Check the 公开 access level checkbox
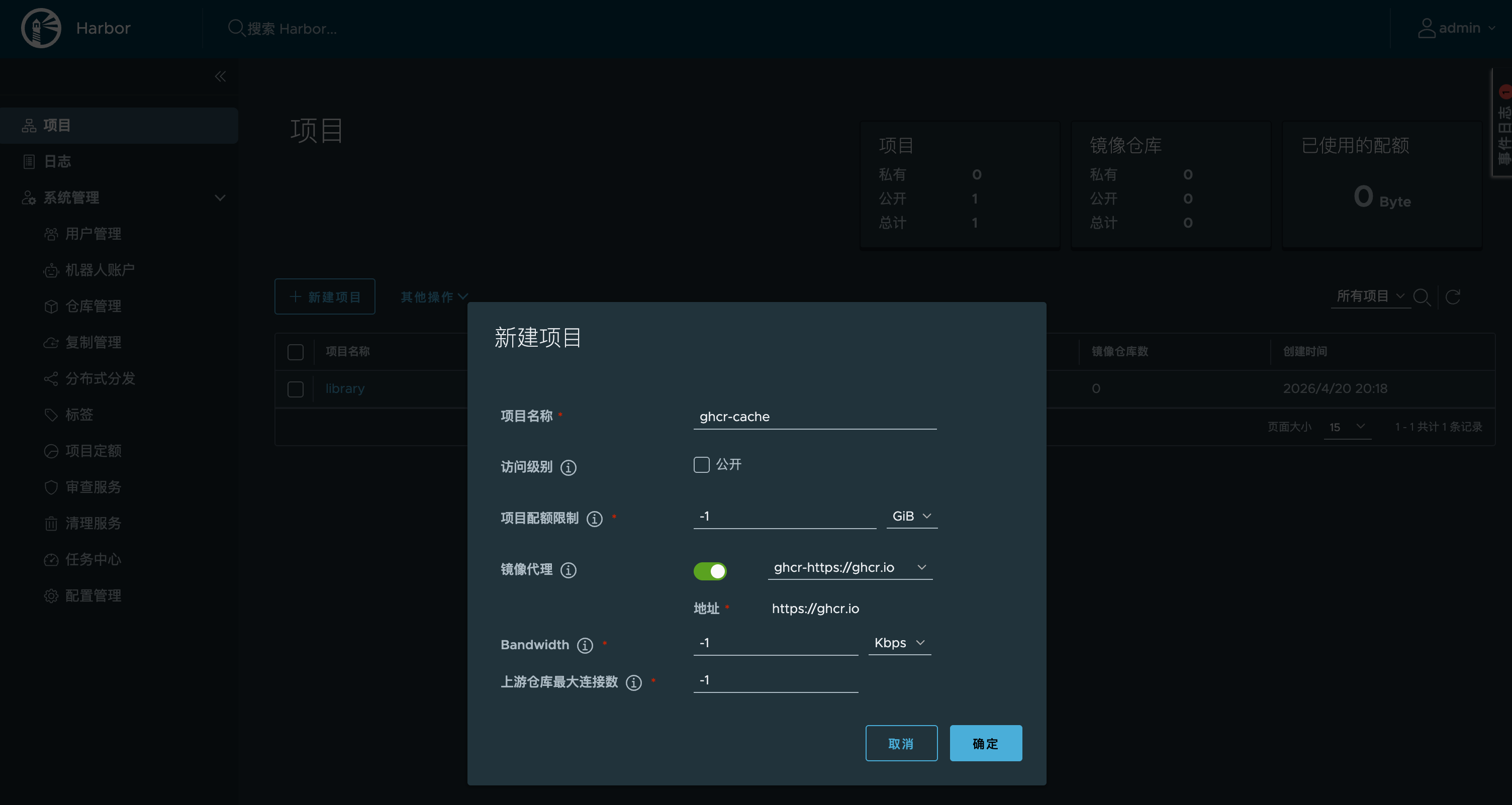The height and width of the screenshot is (805, 1512). click(x=701, y=465)
